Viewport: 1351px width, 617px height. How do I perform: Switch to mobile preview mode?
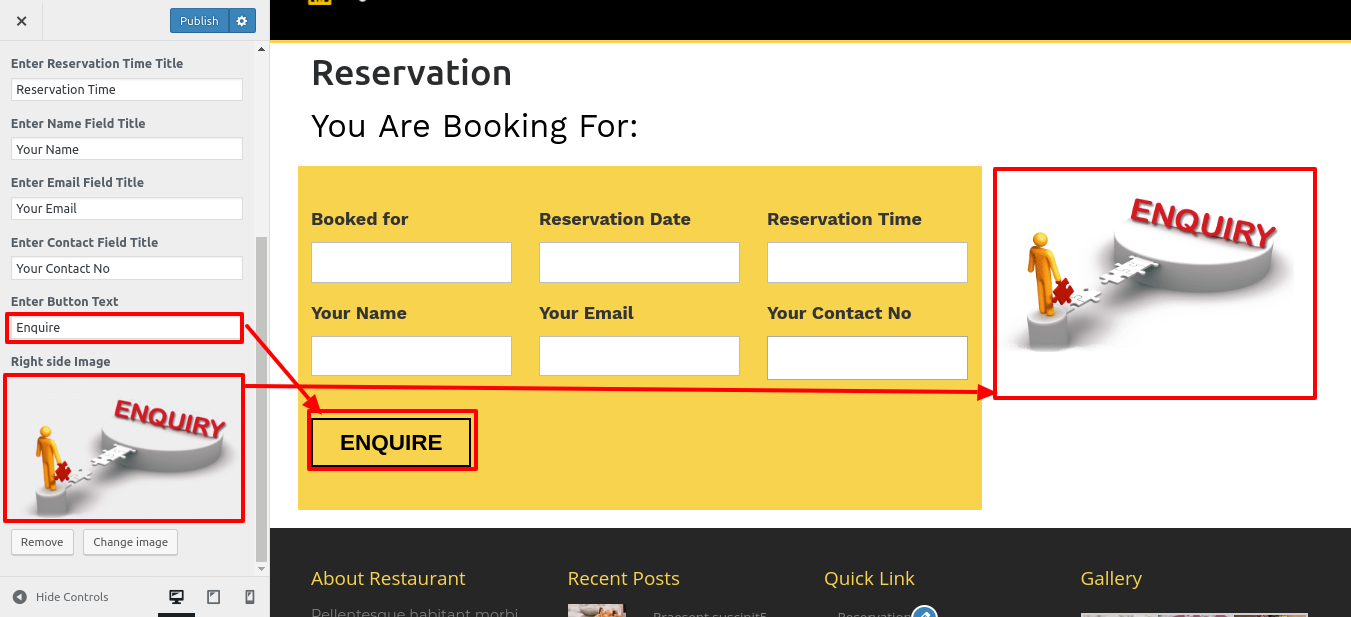point(250,597)
